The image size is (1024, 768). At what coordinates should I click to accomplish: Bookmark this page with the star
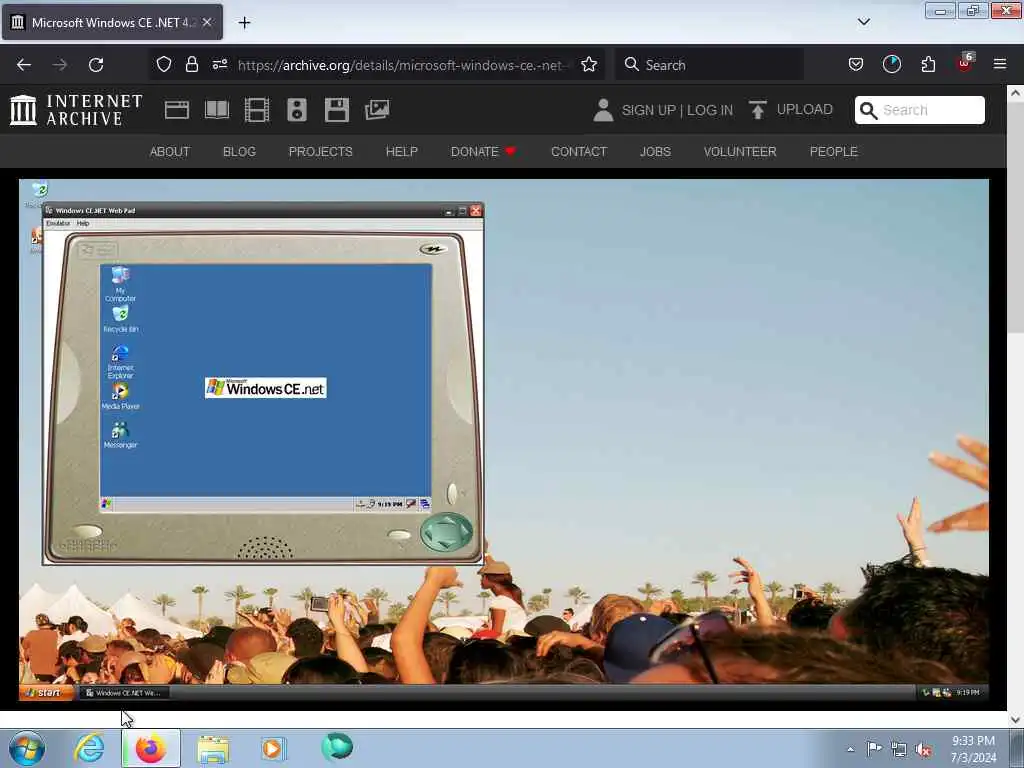pos(588,64)
